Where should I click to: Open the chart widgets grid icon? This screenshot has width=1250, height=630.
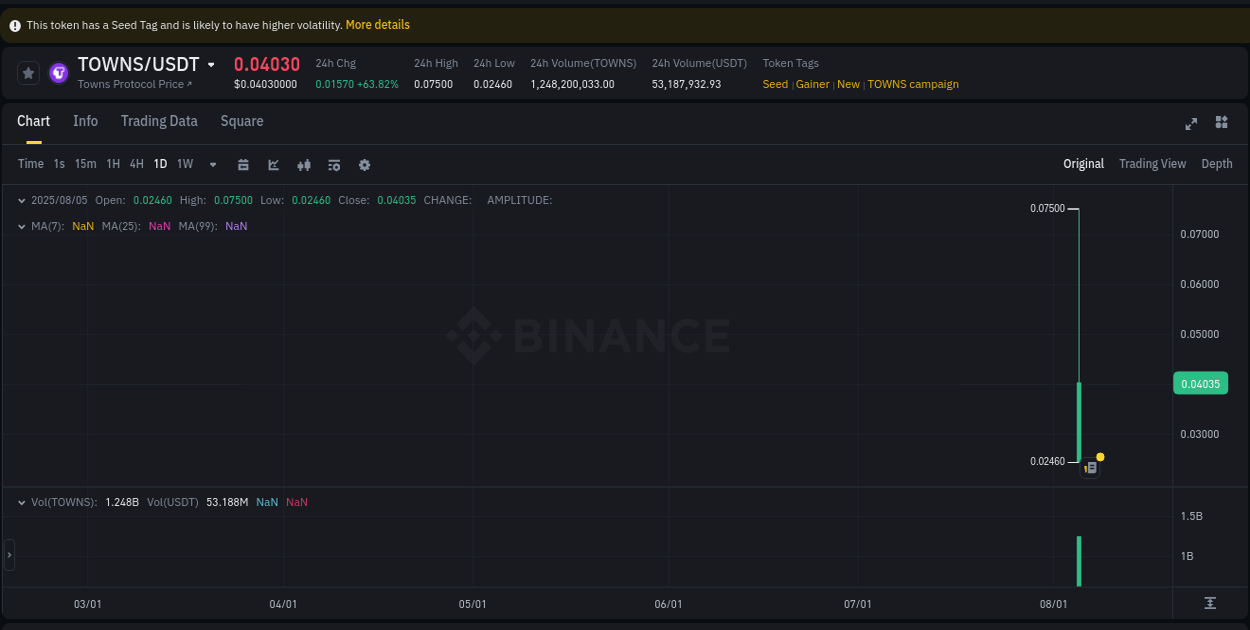tap(1221, 122)
